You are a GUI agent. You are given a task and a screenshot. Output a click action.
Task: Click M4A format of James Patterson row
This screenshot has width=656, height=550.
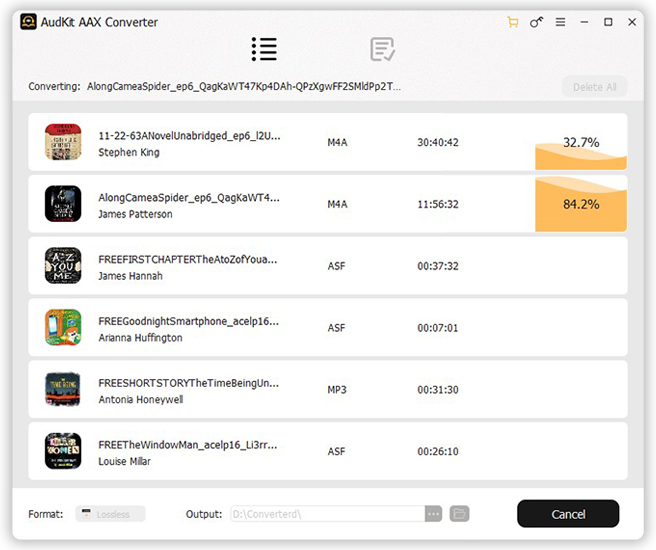(337, 205)
